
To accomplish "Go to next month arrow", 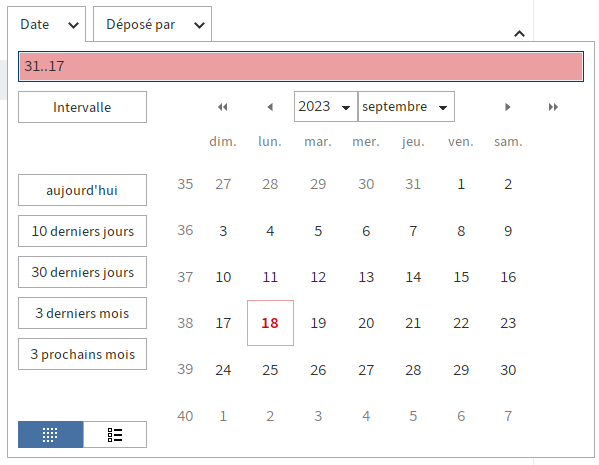I will 507,107.
